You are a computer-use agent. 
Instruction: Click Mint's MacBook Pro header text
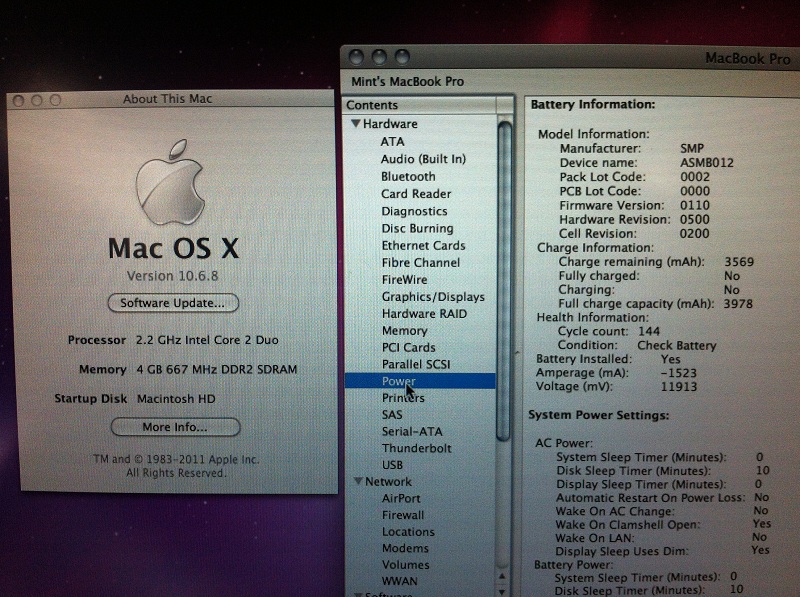pos(408,82)
